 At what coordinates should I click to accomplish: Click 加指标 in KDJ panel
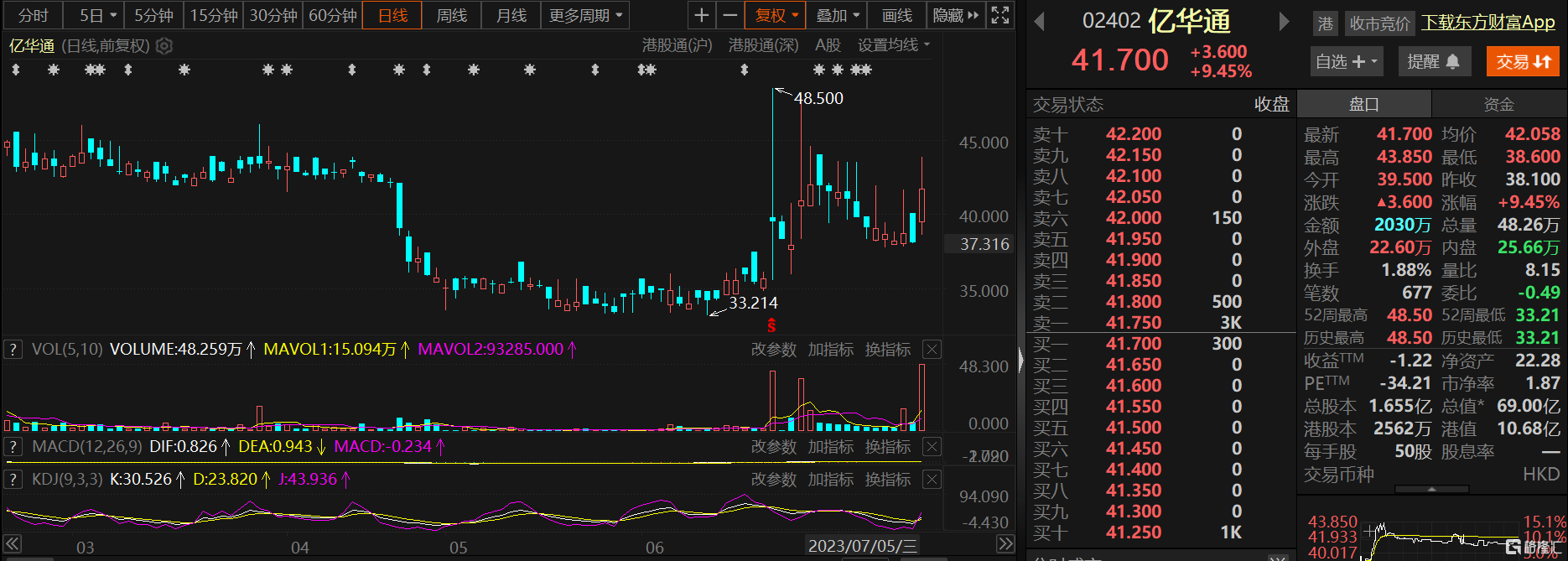click(x=830, y=480)
